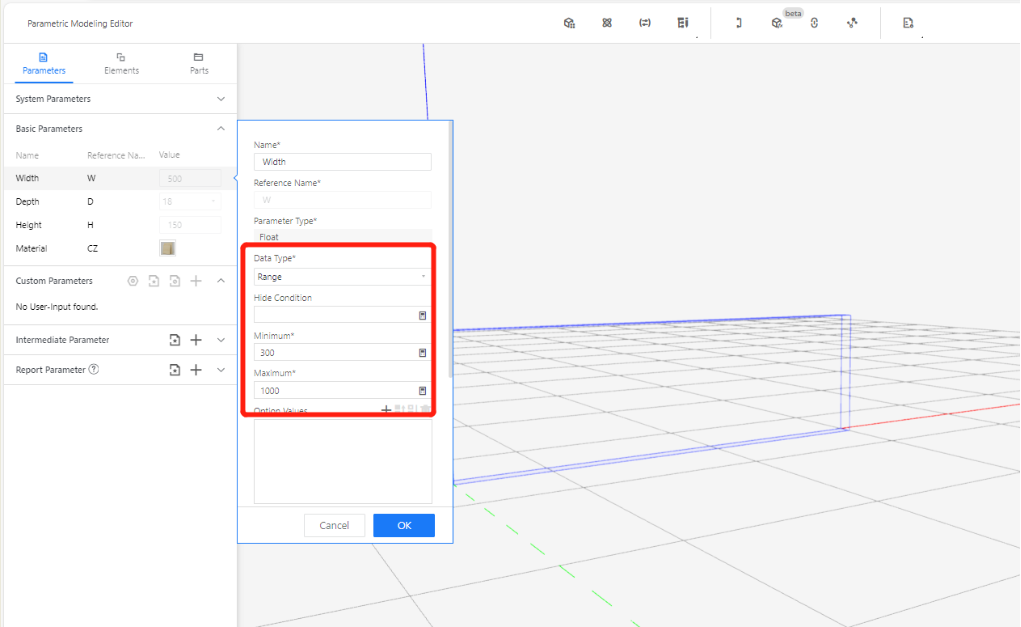Switch to the Parts tab
Image resolution: width=1021 pixels, height=627 pixels.
coord(199,64)
